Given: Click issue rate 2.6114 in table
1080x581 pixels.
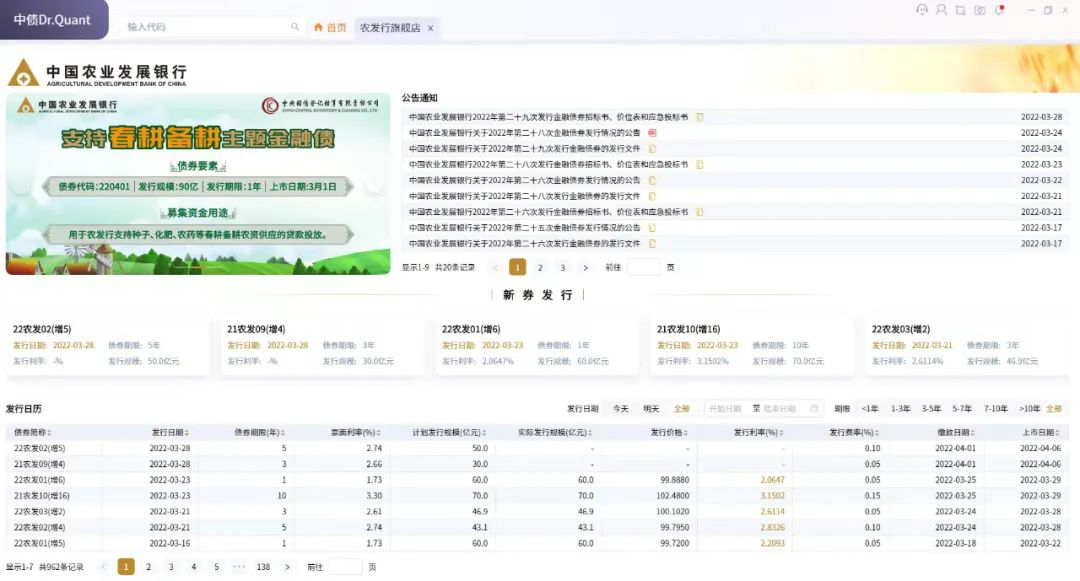Looking at the screenshot, I should pyautogui.click(x=772, y=512).
